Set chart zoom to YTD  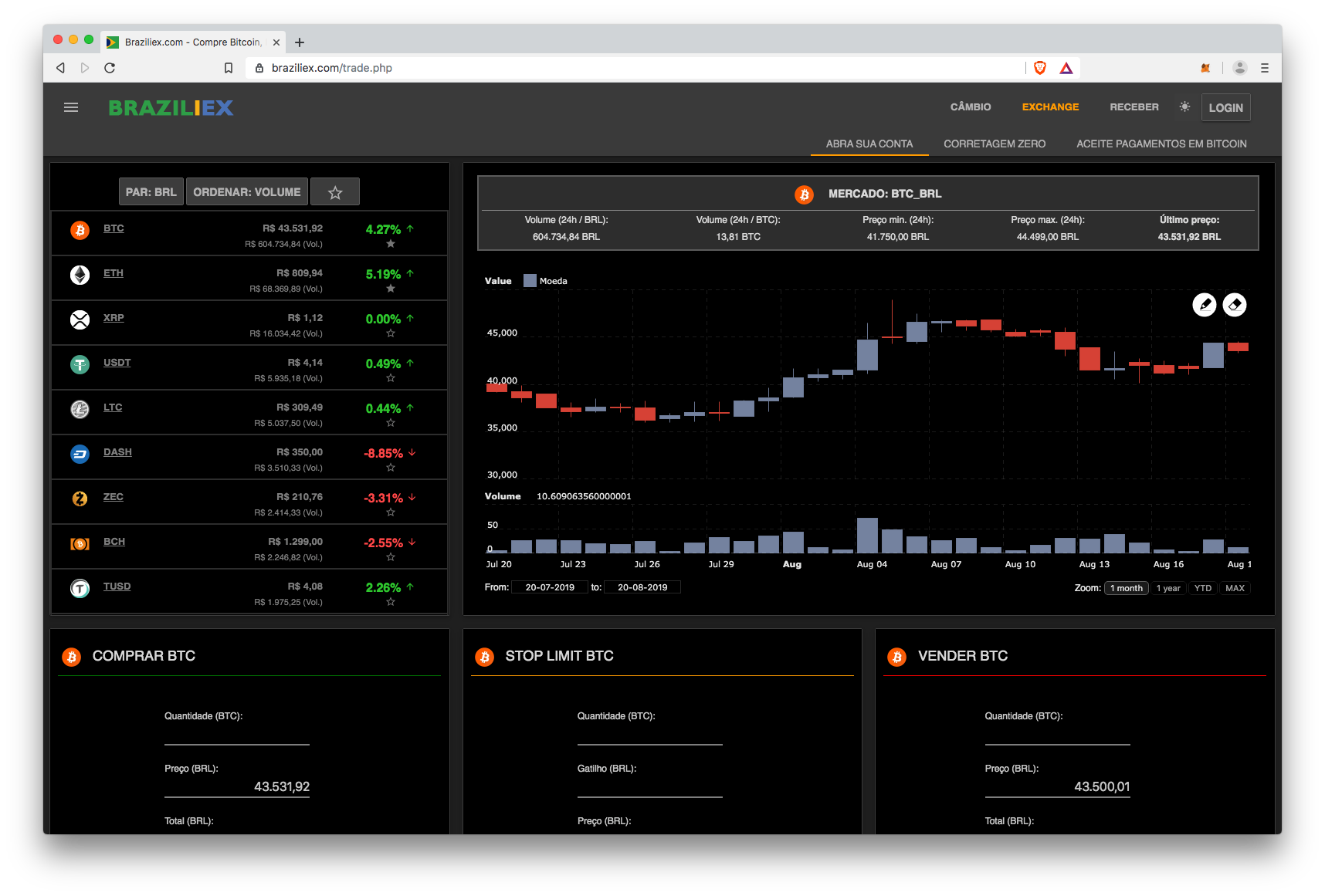(x=1203, y=588)
